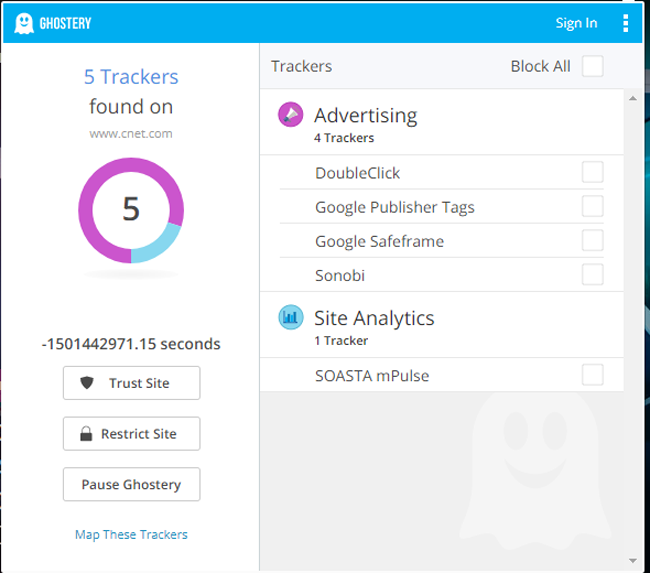Click the Site Analytics chart icon
The image size is (650, 573).
(290, 318)
